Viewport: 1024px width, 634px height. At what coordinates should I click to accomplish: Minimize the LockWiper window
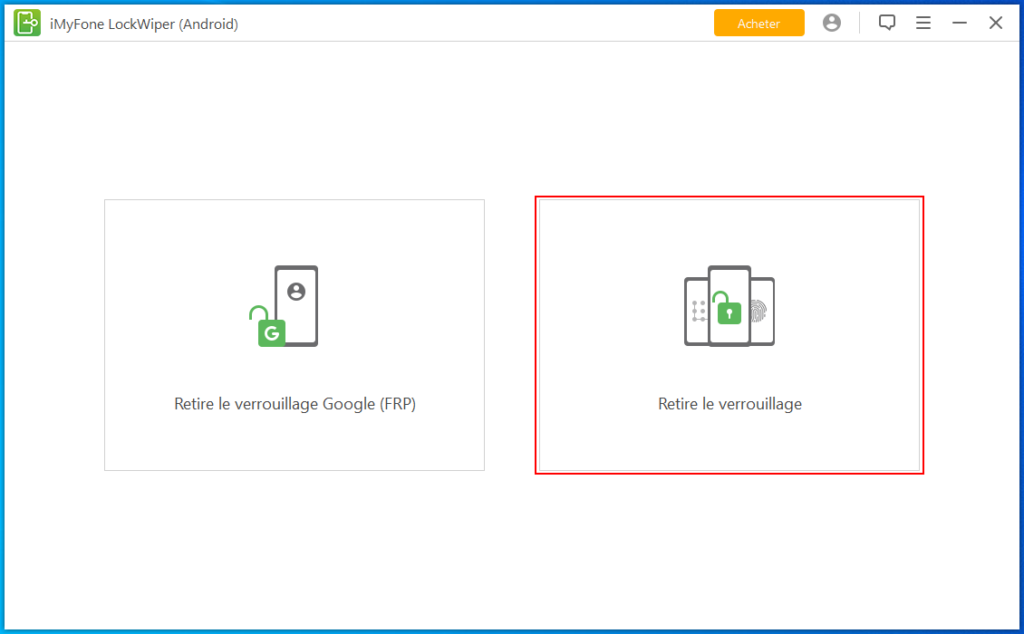pos(959,23)
